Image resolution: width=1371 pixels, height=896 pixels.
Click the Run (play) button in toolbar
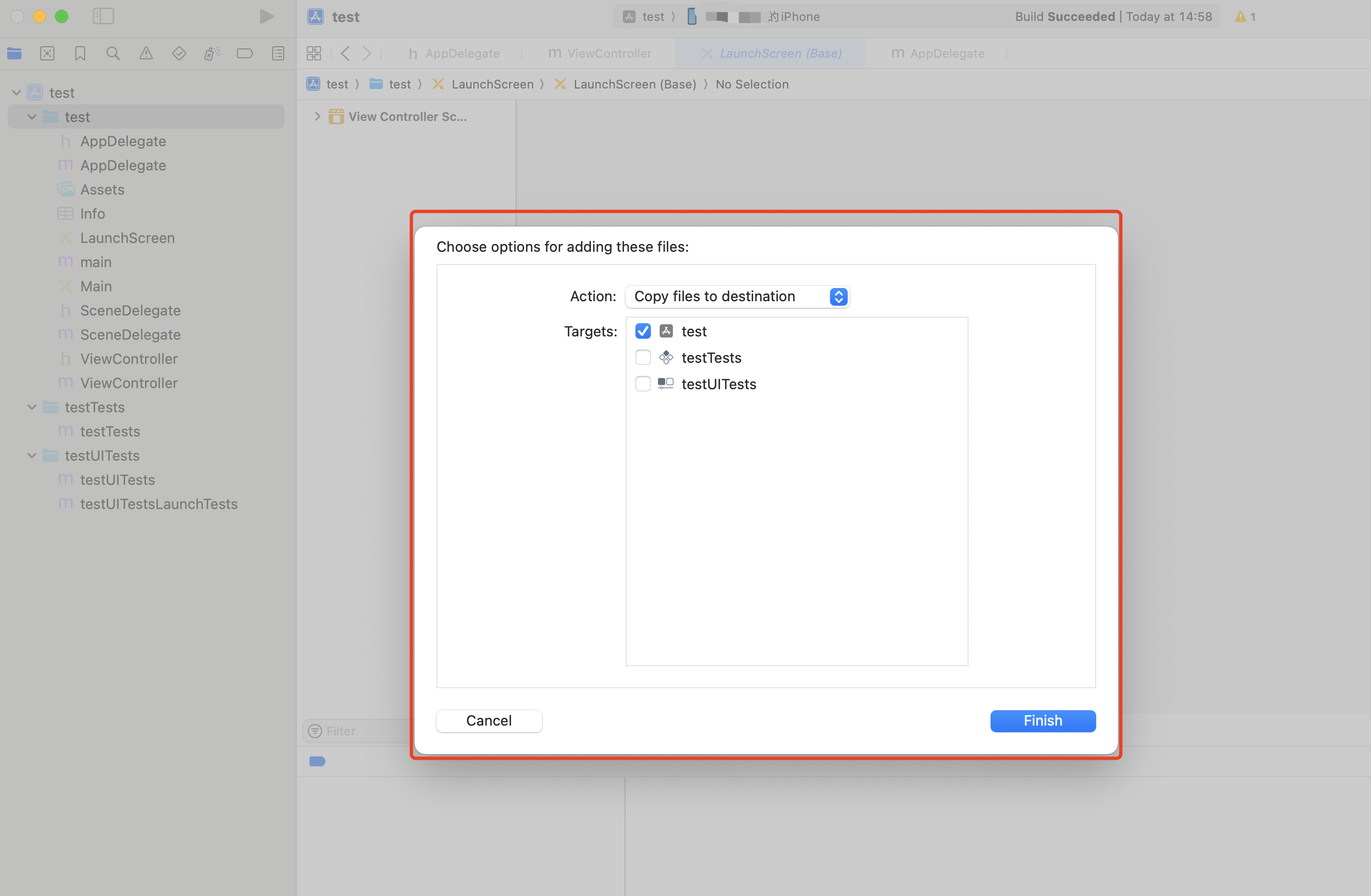coord(266,16)
